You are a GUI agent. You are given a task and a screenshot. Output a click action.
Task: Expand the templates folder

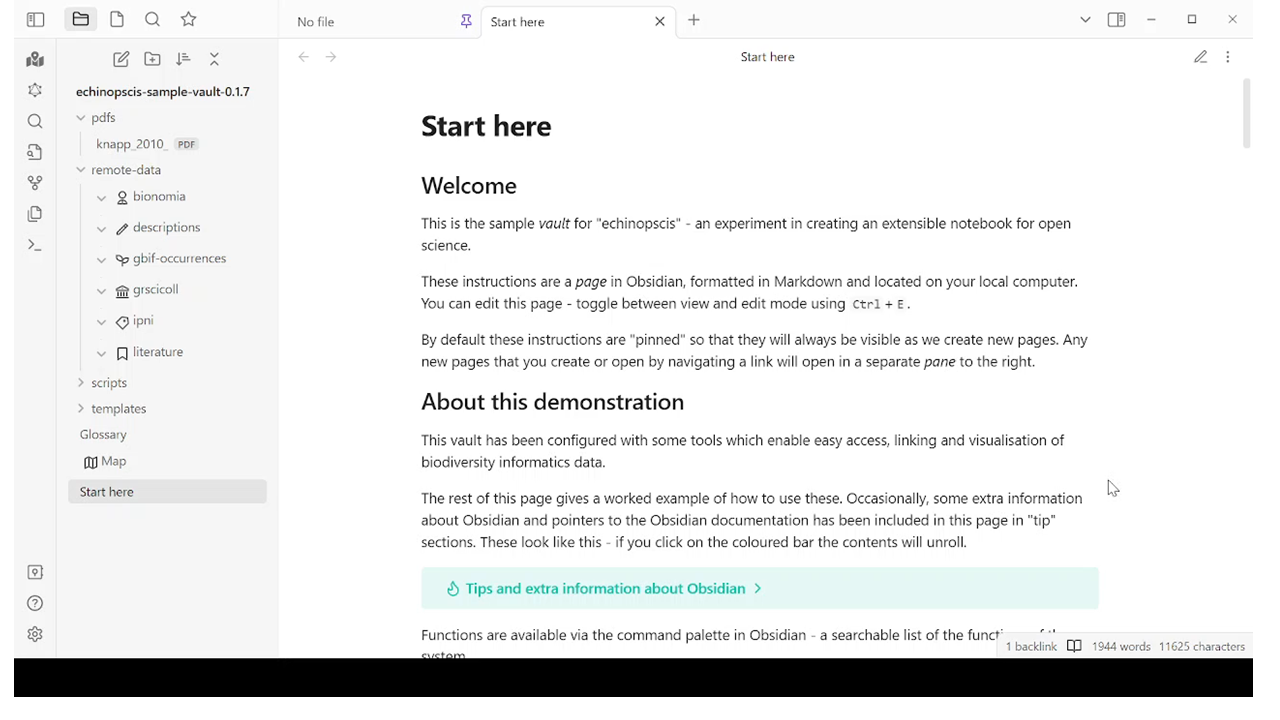click(x=81, y=409)
